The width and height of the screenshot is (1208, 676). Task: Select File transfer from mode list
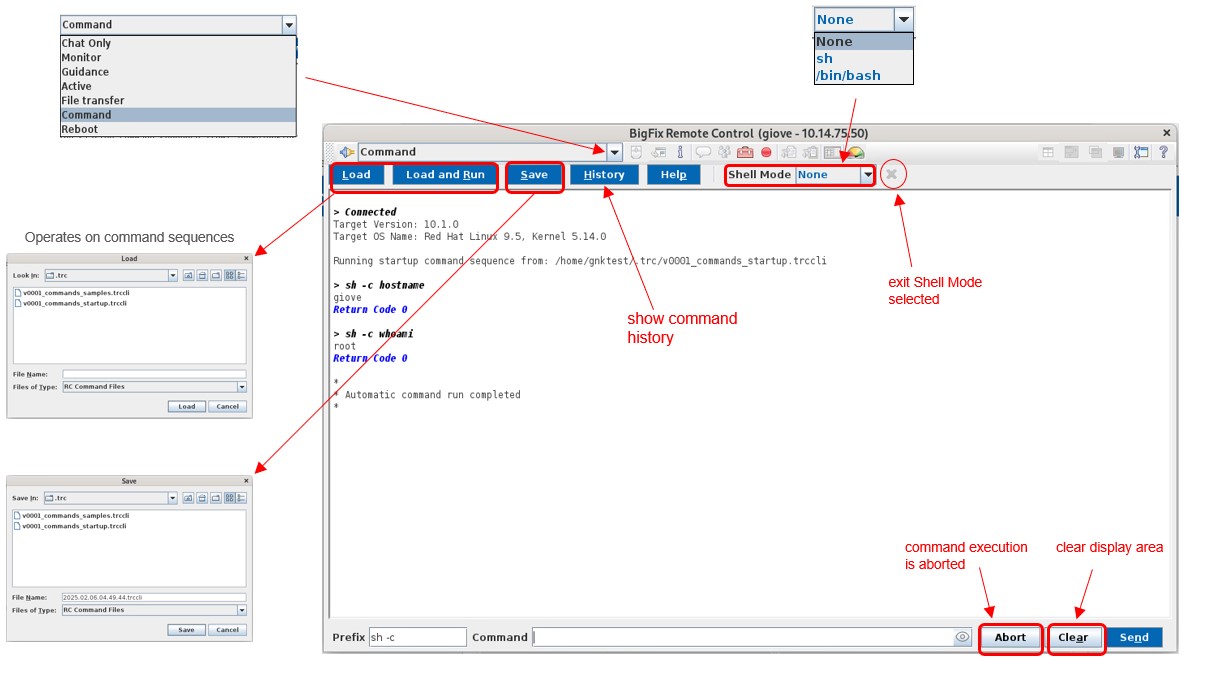[178, 100]
